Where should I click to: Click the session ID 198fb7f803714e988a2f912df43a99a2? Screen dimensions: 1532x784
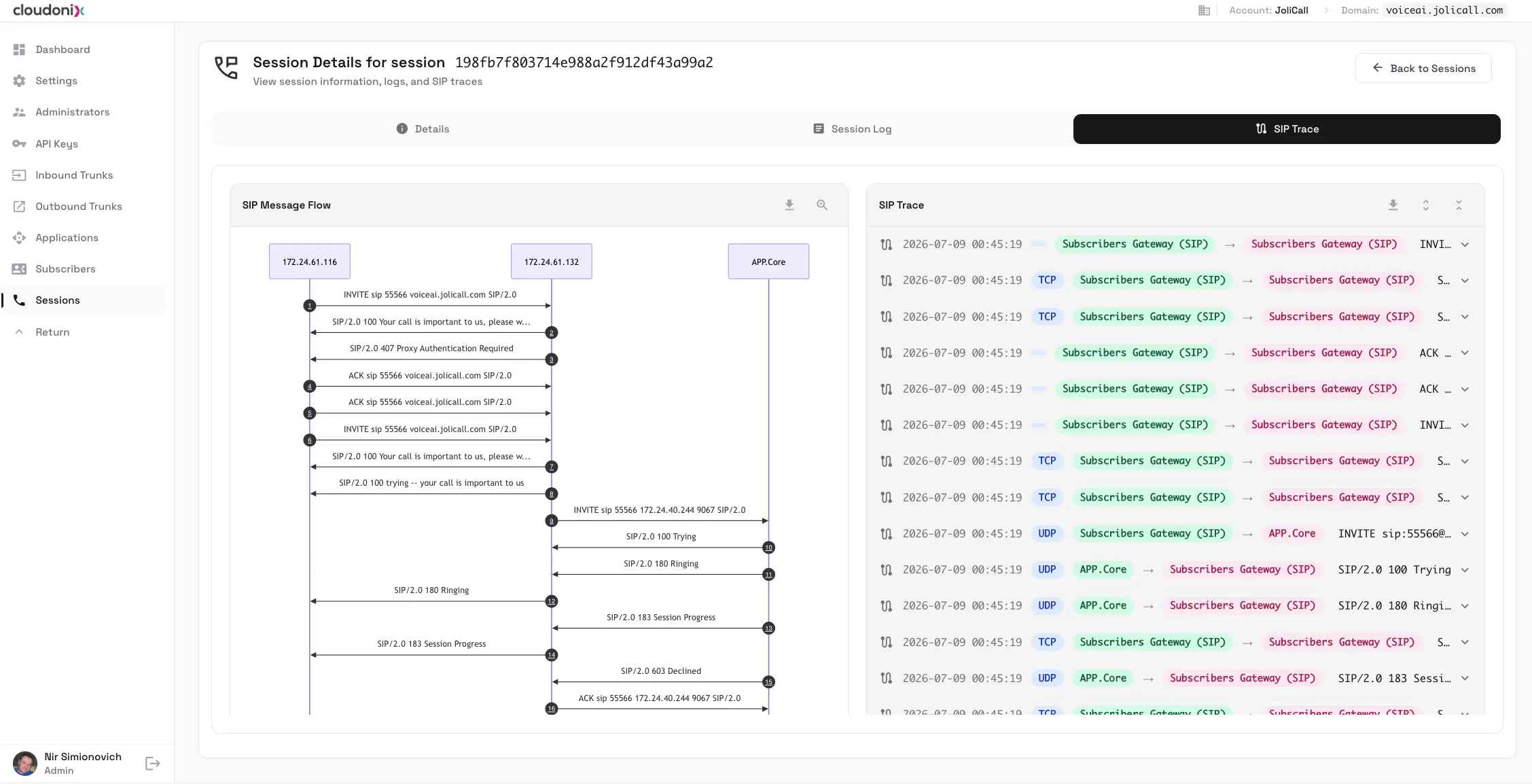coord(584,63)
